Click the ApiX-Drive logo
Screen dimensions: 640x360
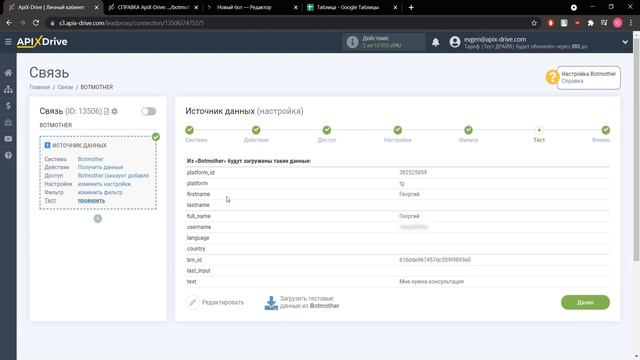coord(42,42)
